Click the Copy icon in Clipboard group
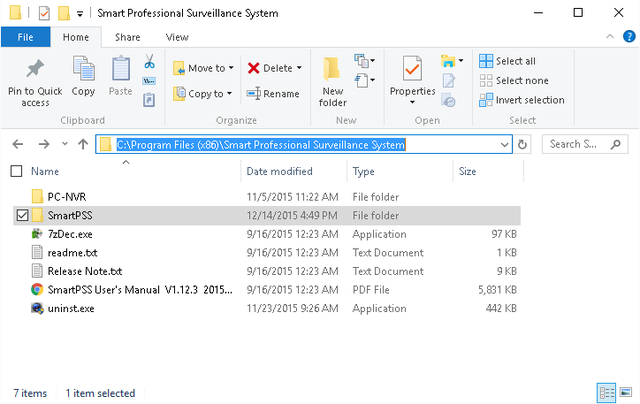 click(83, 70)
